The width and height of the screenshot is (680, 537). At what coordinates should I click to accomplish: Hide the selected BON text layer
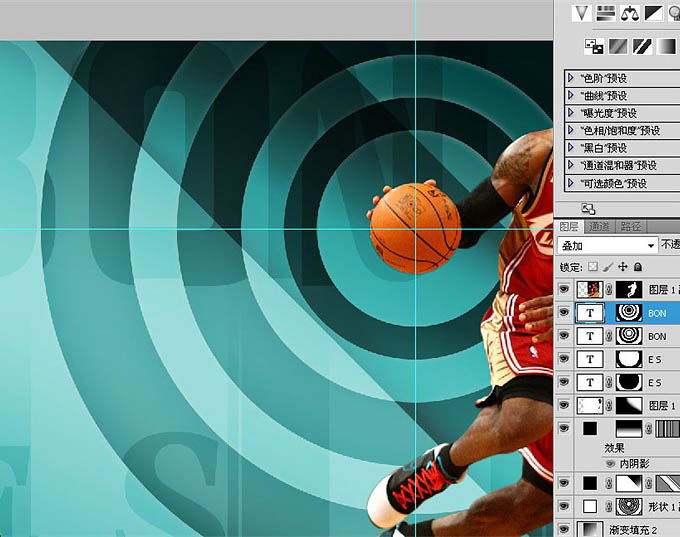(x=564, y=312)
